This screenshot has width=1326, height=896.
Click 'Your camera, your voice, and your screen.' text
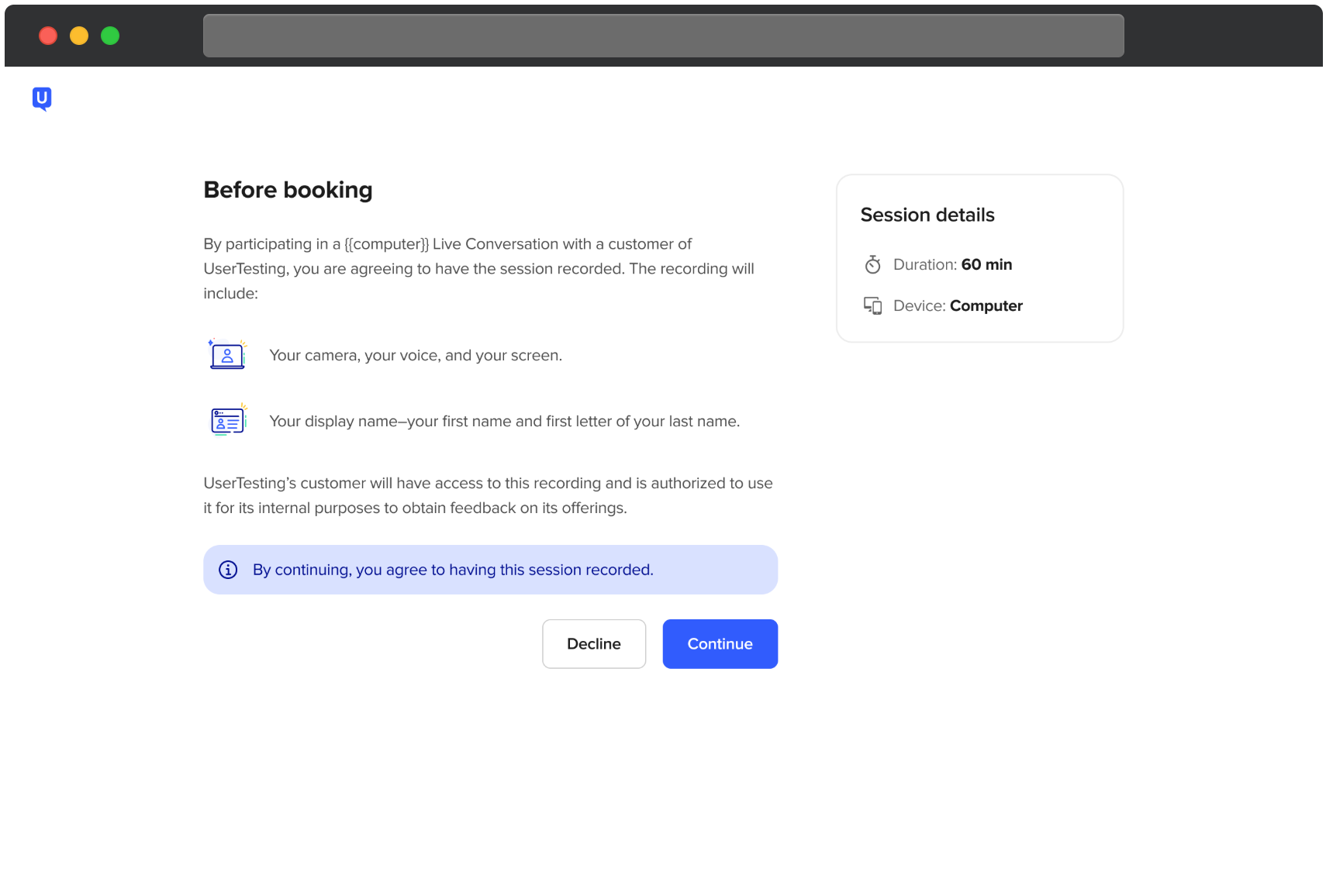tap(416, 355)
